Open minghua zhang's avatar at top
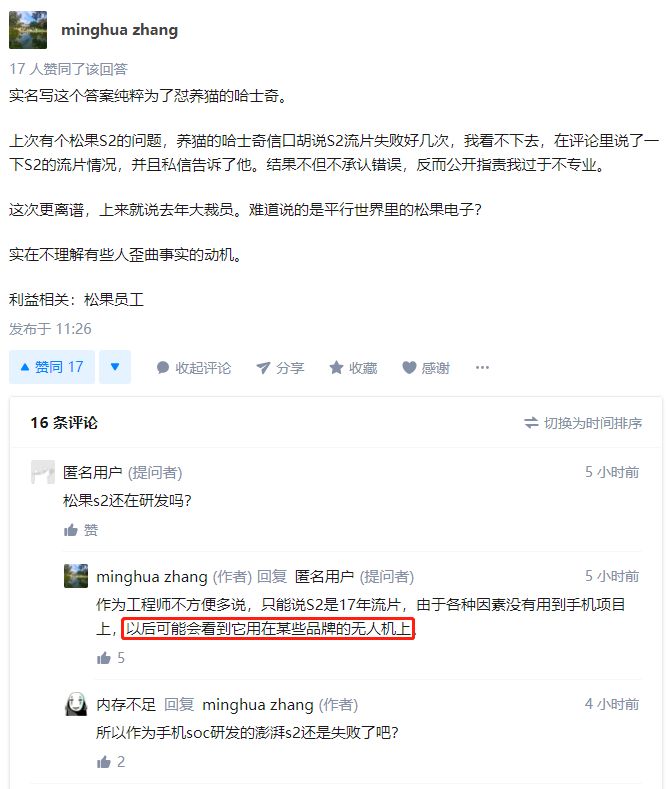Viewport: 668px width, 789px height. [28, 30]
